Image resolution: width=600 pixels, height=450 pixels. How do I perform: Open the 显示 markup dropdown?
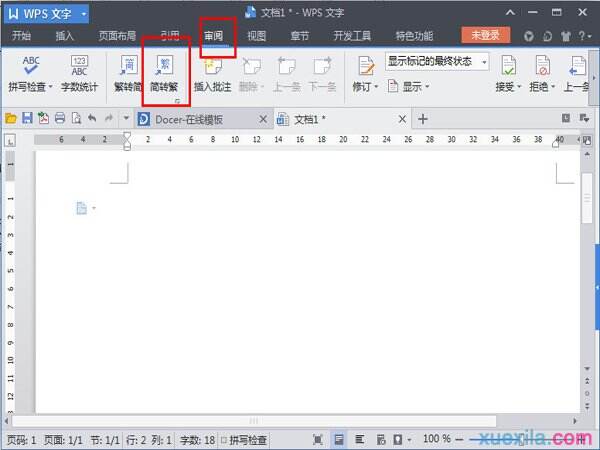point(408,86)
